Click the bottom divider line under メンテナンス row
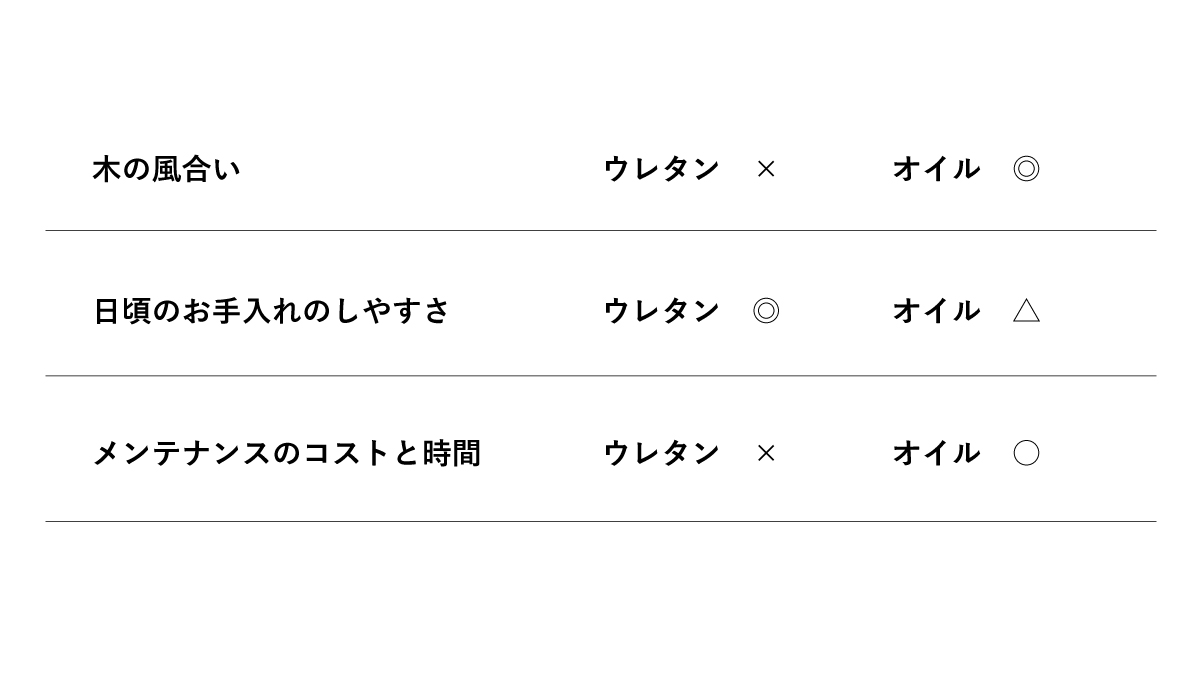 [x=600, y=521]
